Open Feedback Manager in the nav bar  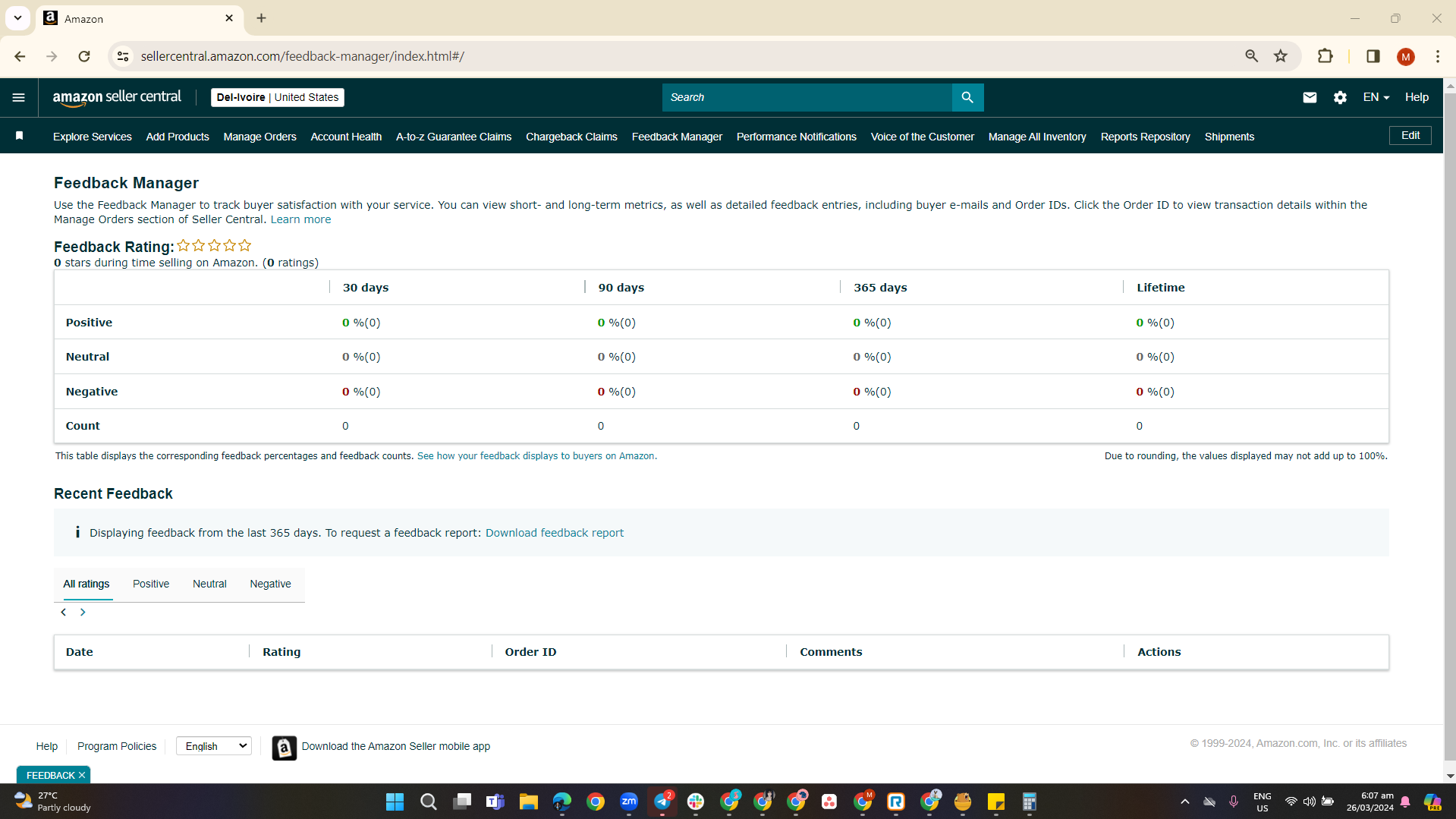677,137
